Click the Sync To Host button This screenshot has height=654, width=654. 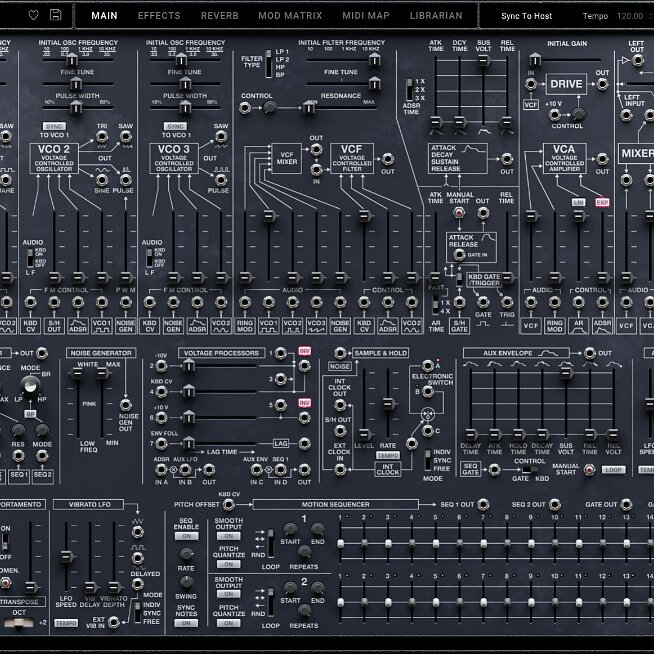526,16
